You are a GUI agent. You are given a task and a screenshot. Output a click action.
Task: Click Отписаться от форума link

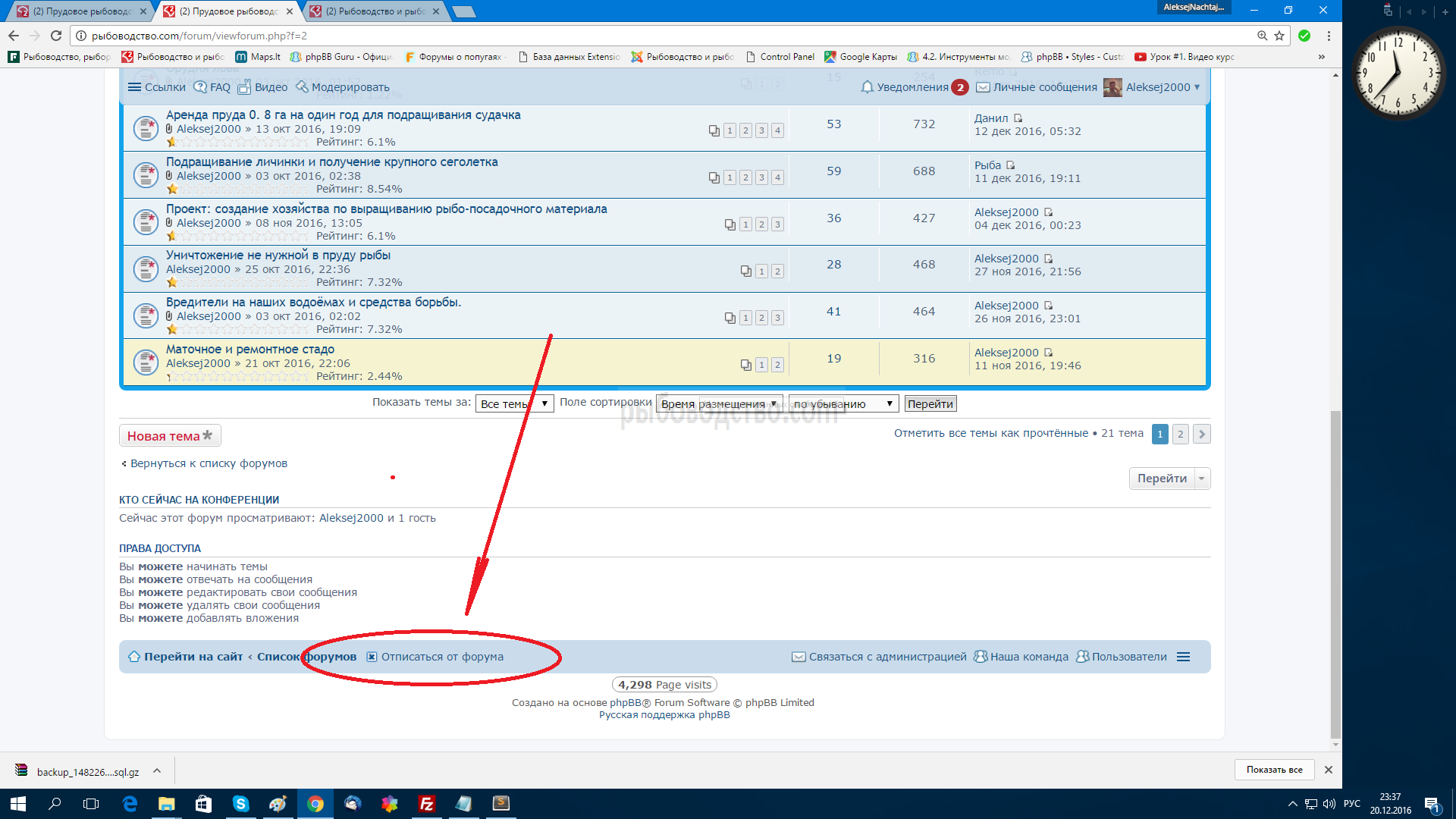pos(435,657)
